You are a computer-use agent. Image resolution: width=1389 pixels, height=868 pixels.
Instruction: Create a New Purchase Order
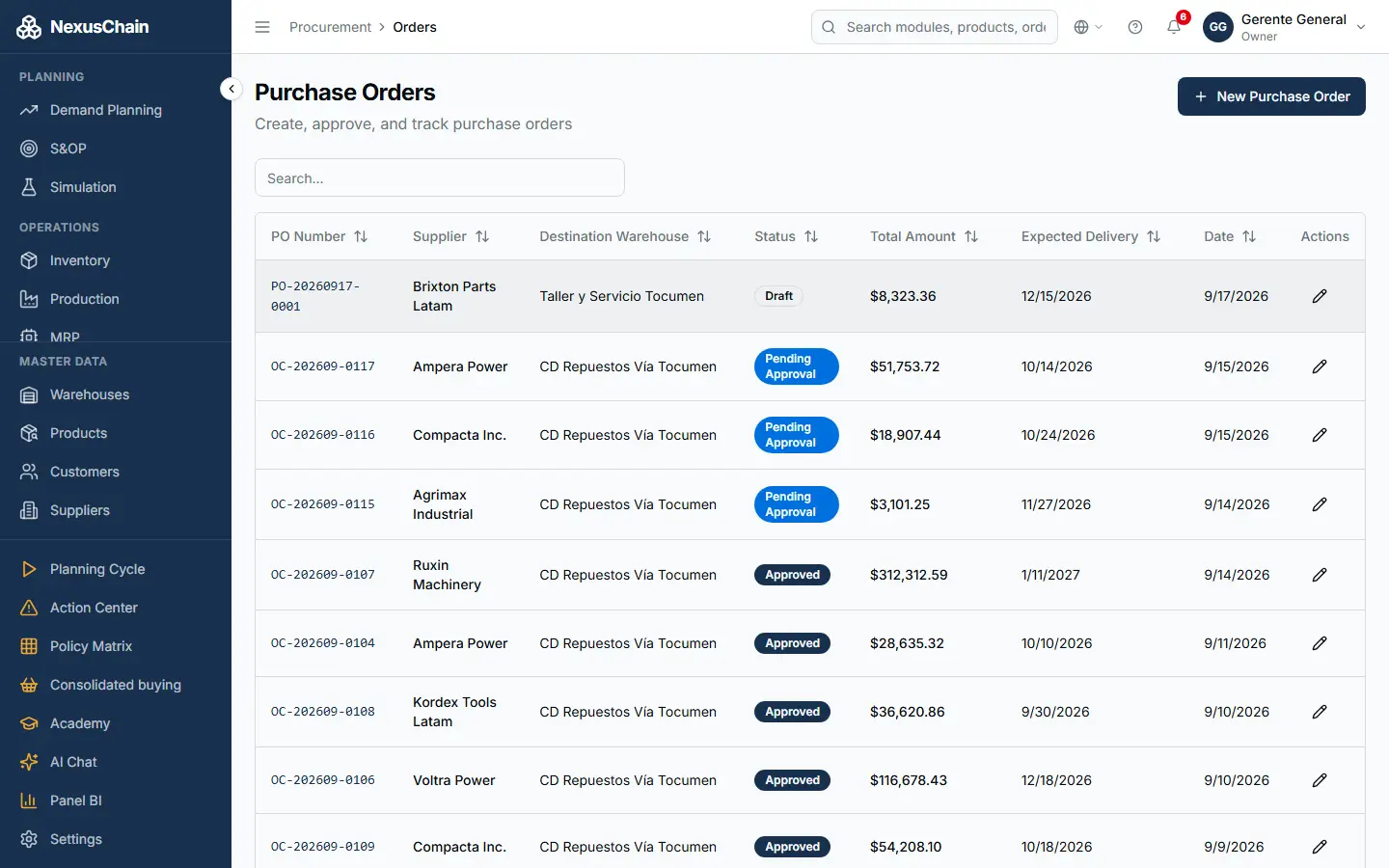pos(1271,96)
